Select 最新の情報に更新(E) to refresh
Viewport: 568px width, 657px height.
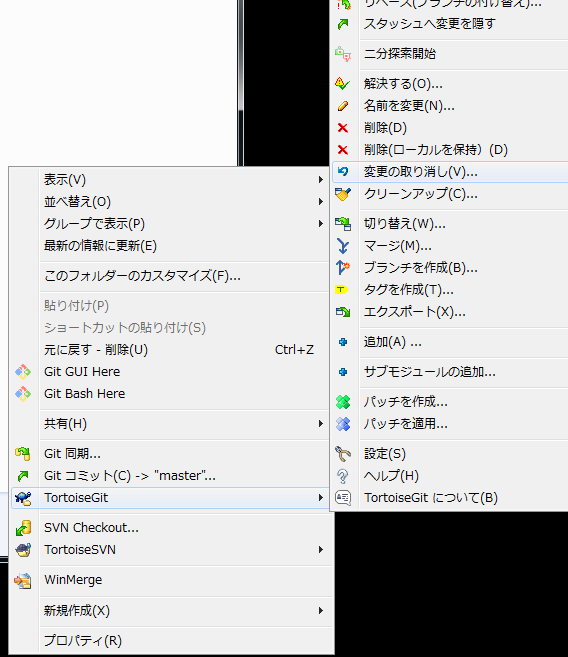tap(170, 246)
